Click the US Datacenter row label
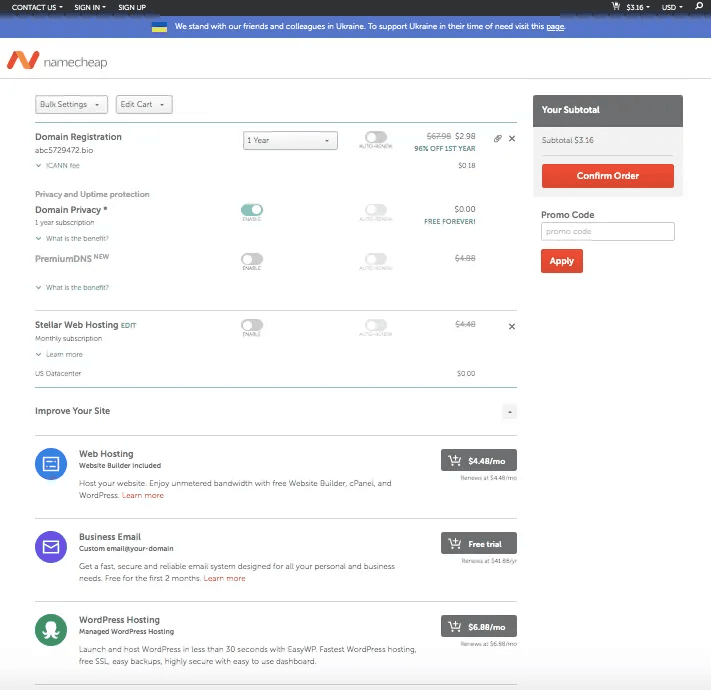The height and width of the screenshot is (690, 711). coord(58,374)
